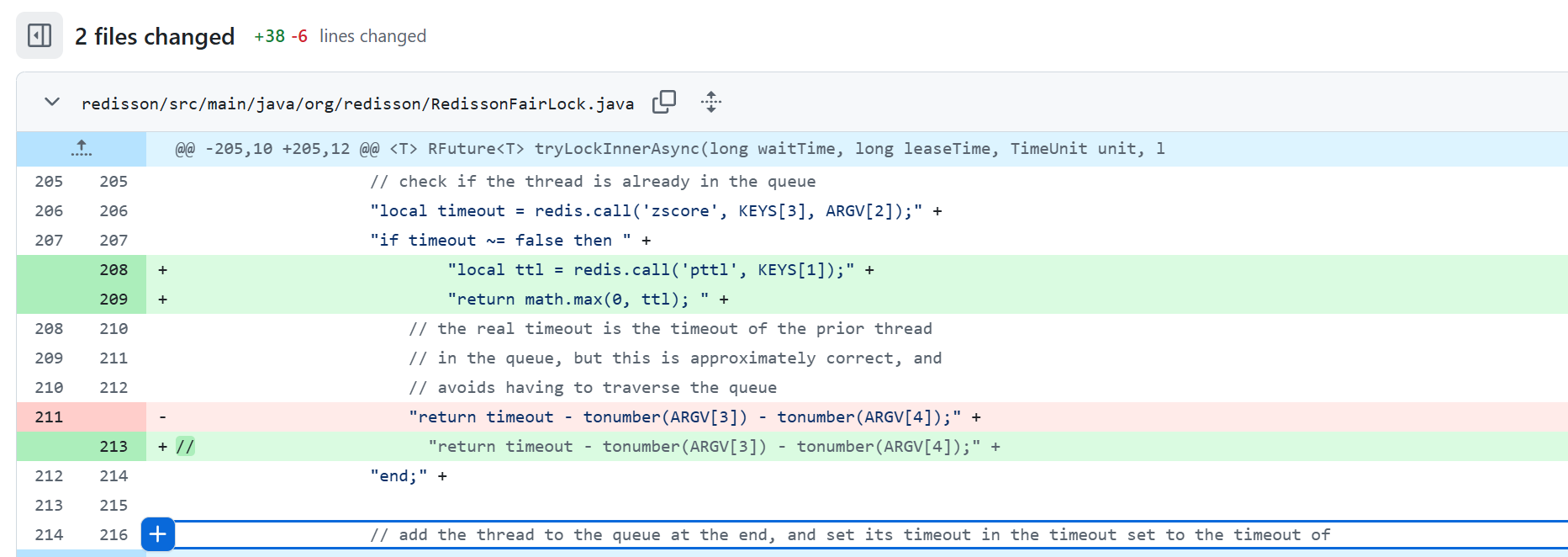
Task: Click the added 'local ttl' code line
Action: click(660, 269)
